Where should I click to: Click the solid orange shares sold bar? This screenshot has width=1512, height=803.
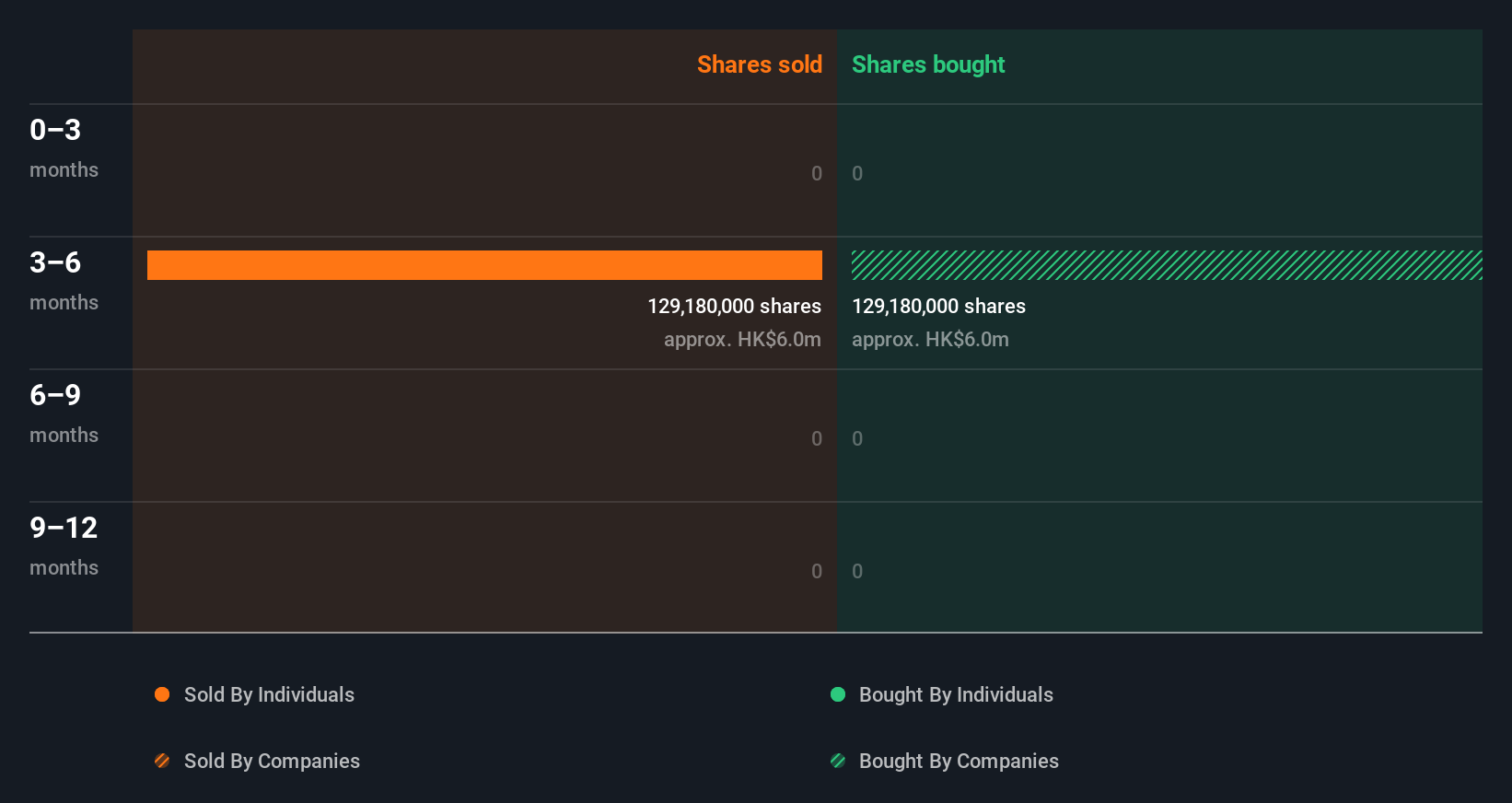[484, 265]
